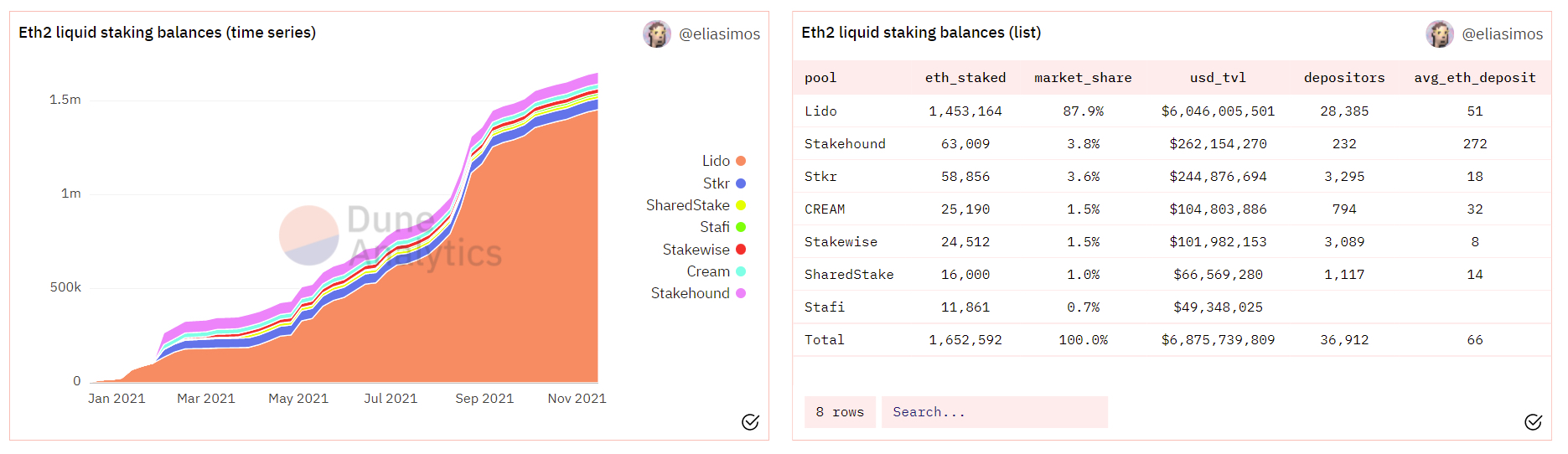Toggle Stakehound series in legend
Viewport: 1568px width, 454px height.
click(698, 293)
